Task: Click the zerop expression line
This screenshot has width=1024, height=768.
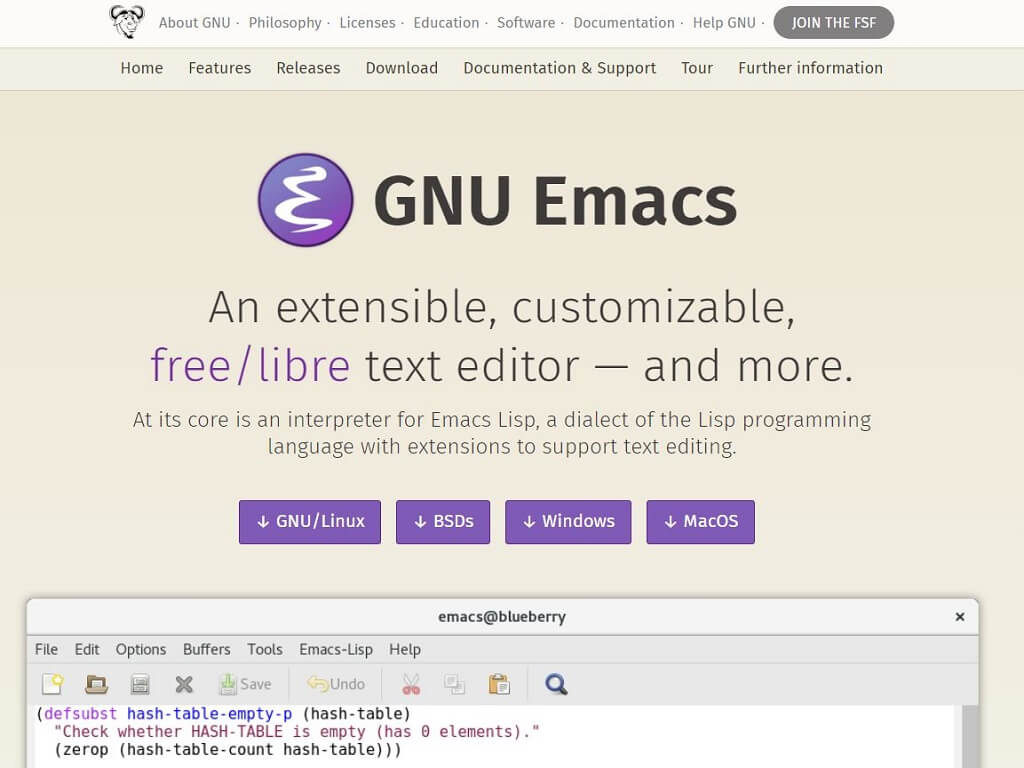Action: pyautogui.click(x=228, y=749)
